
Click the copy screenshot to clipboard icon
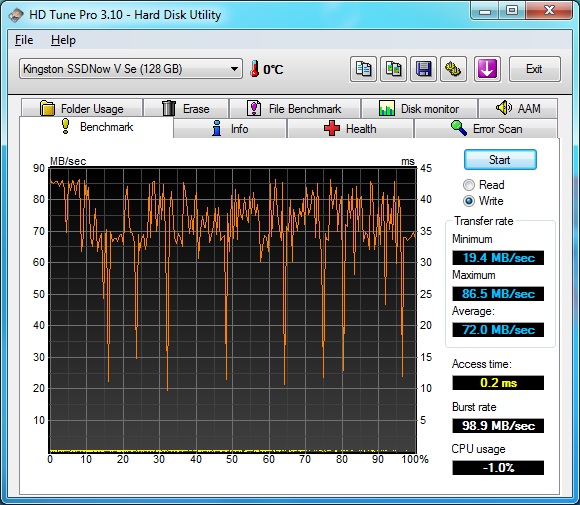click(393, 69)
